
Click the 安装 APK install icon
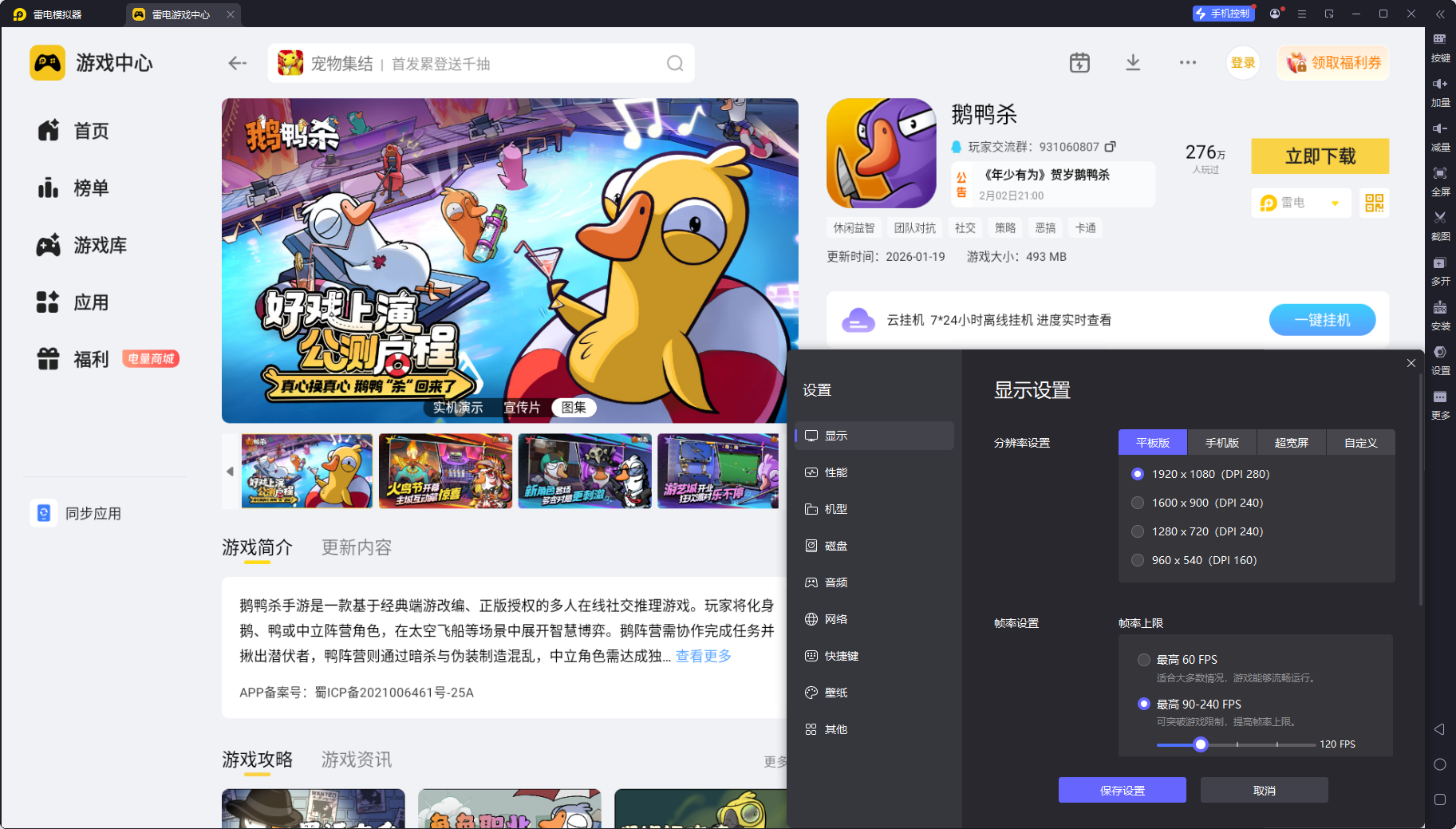click(1440, 315)
